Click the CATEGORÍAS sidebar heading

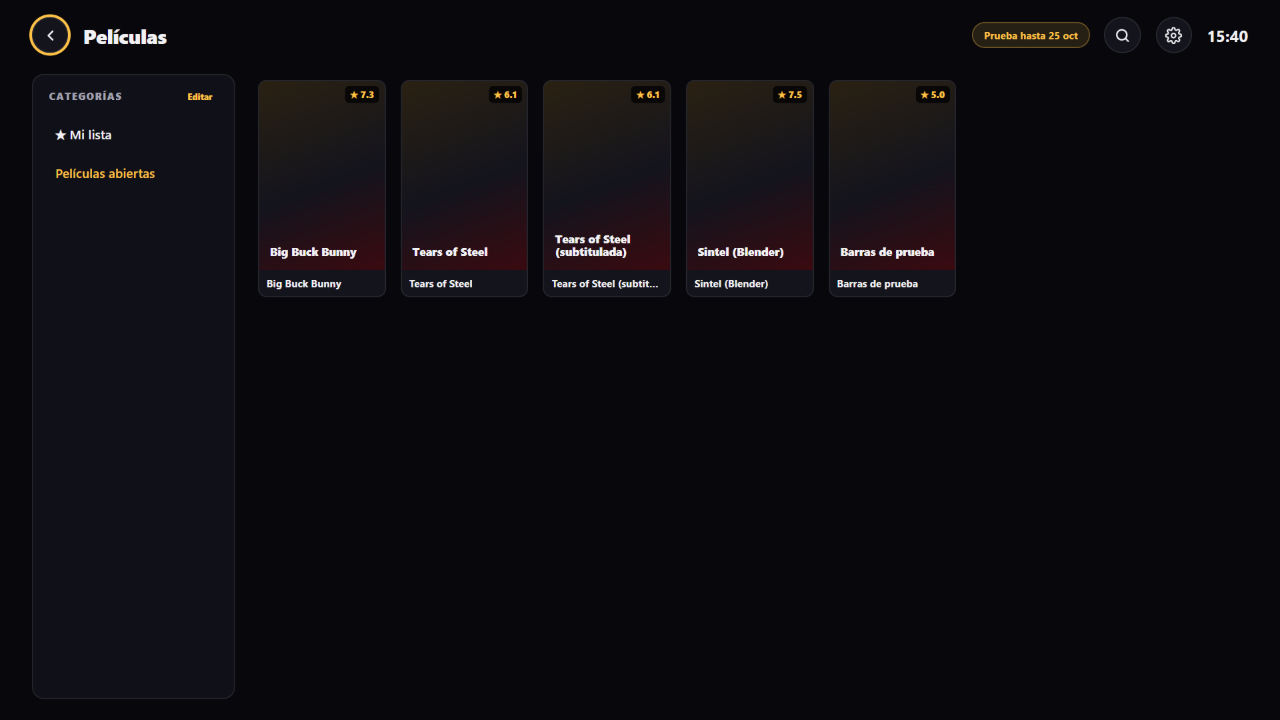tap(85, 97)
